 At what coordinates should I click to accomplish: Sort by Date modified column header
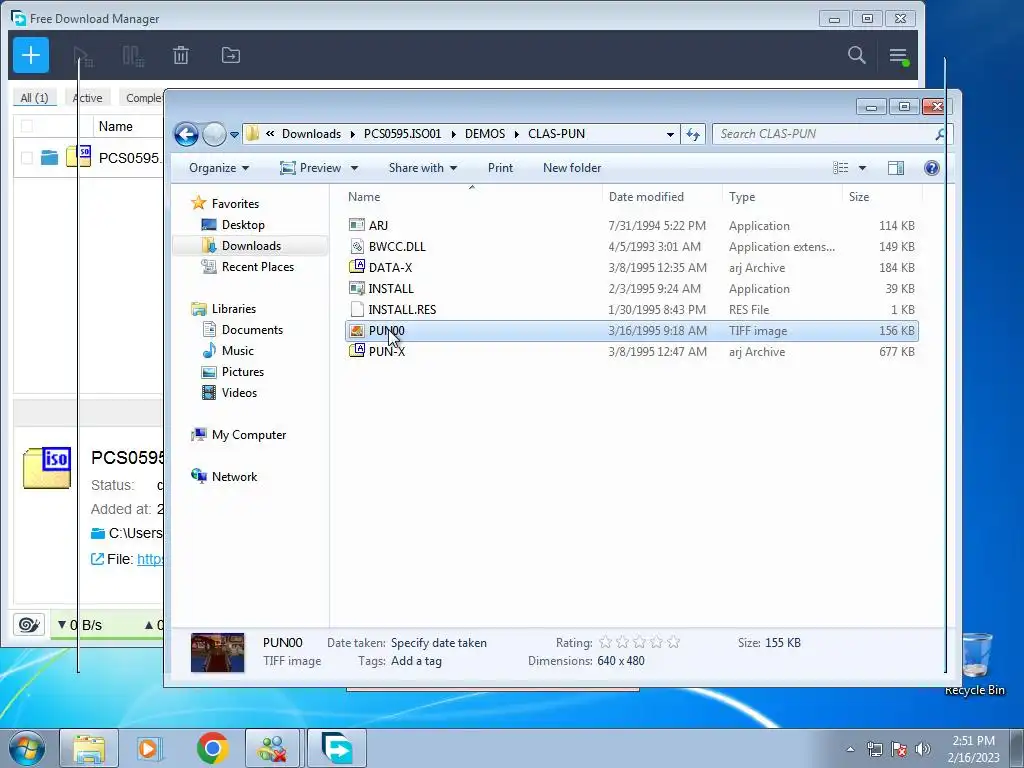pos(662,197)
